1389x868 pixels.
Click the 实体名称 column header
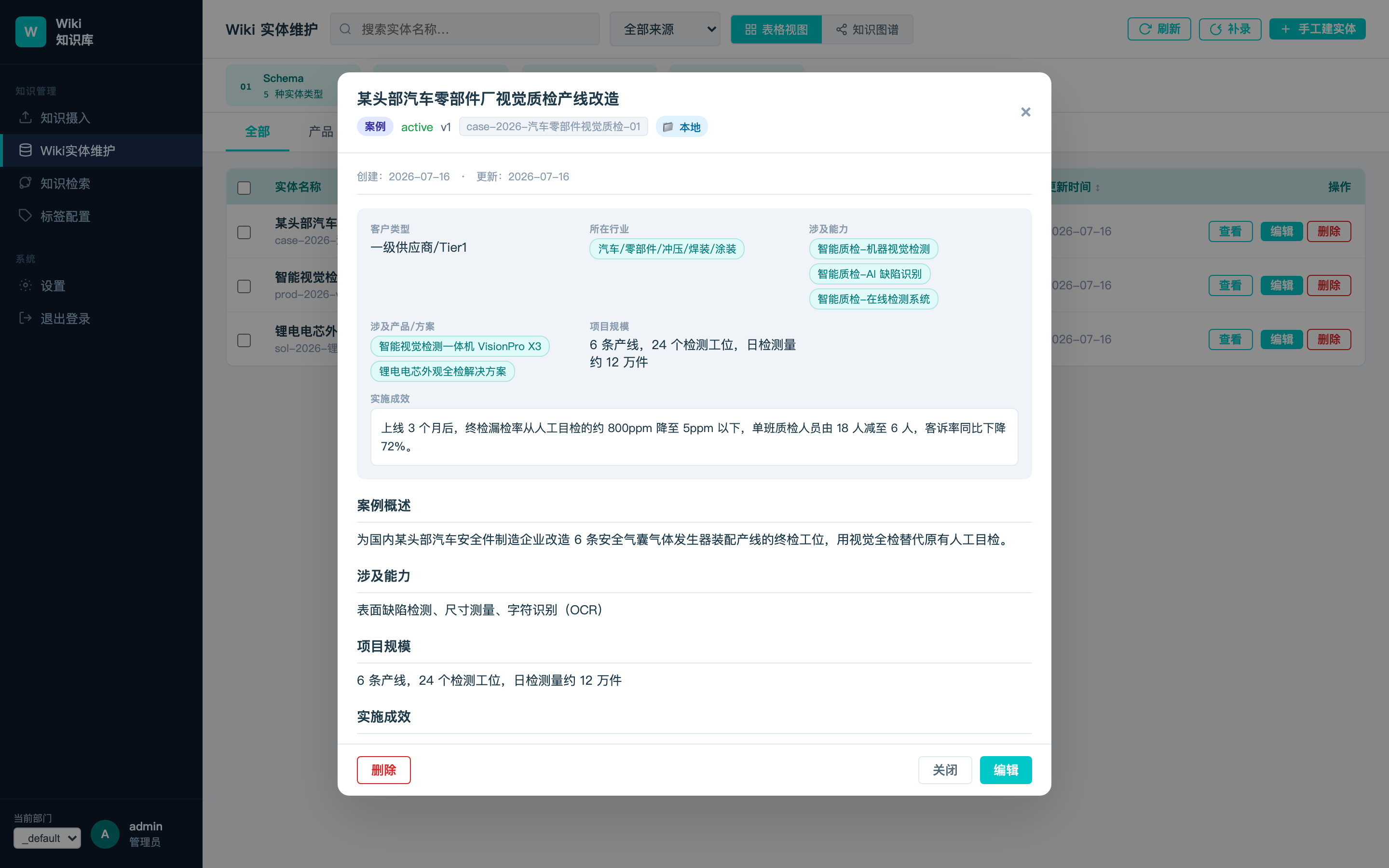click(297, 187)
